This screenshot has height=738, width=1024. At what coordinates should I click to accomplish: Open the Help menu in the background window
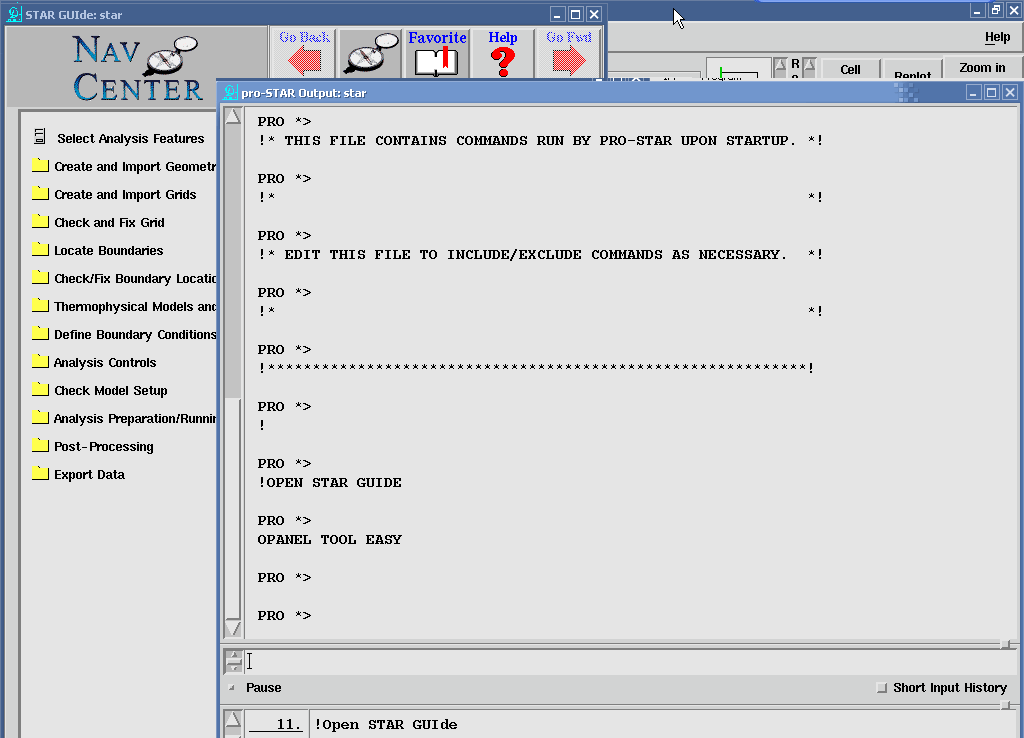[x=997, y=37]
